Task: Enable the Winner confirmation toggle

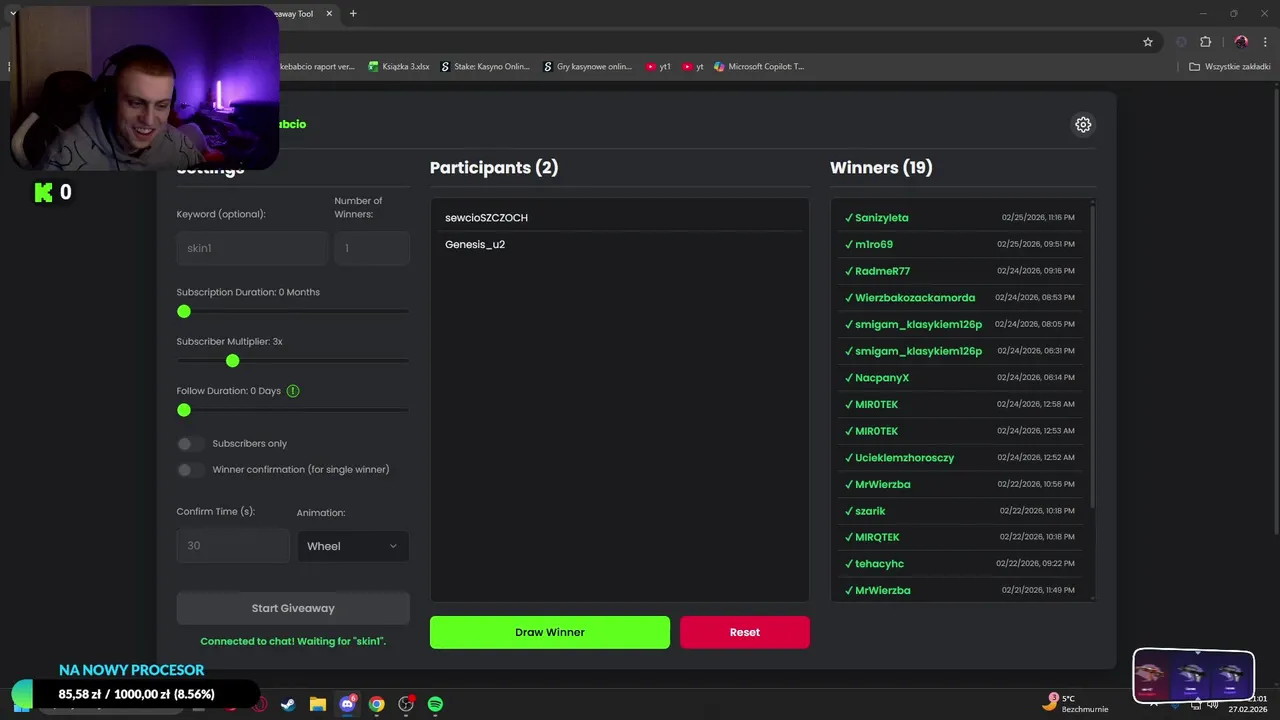Action: point(191,470)
